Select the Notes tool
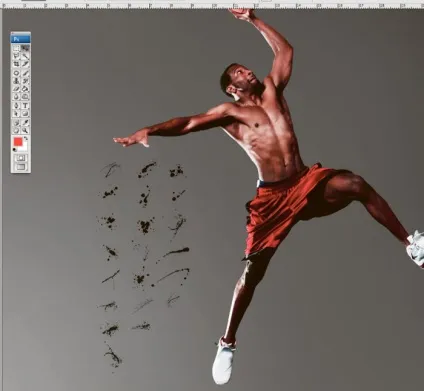This screenshot has height=391, width=424. point(16,123)
